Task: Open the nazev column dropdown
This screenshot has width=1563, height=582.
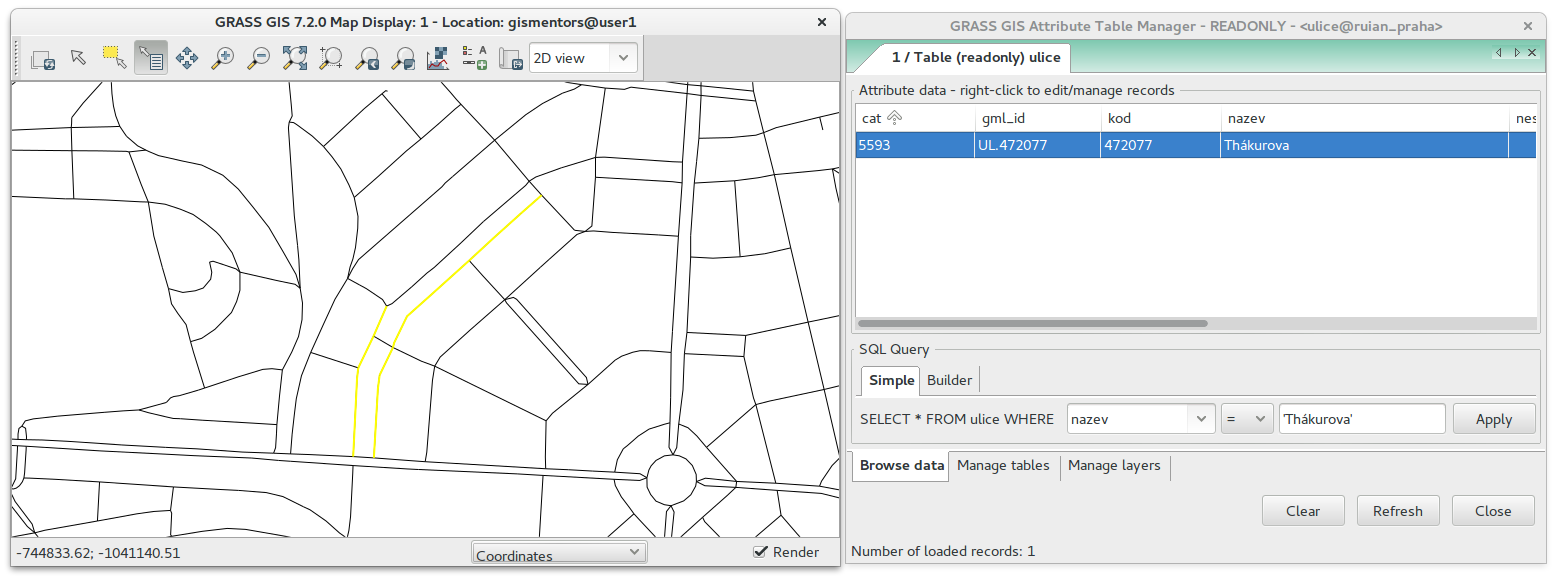Action: tap(1141, 419)
